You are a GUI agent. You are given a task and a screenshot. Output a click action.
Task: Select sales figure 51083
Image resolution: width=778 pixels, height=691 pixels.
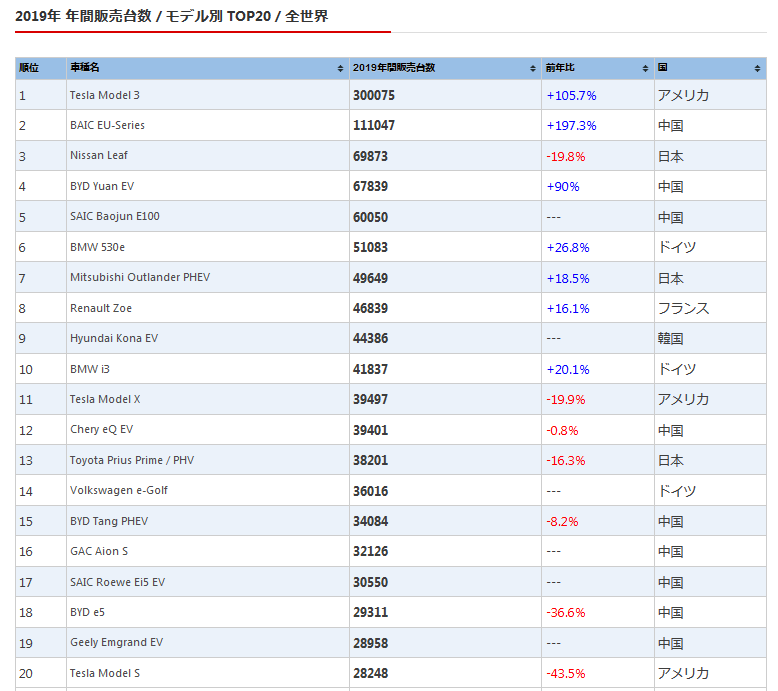point(370,248)
